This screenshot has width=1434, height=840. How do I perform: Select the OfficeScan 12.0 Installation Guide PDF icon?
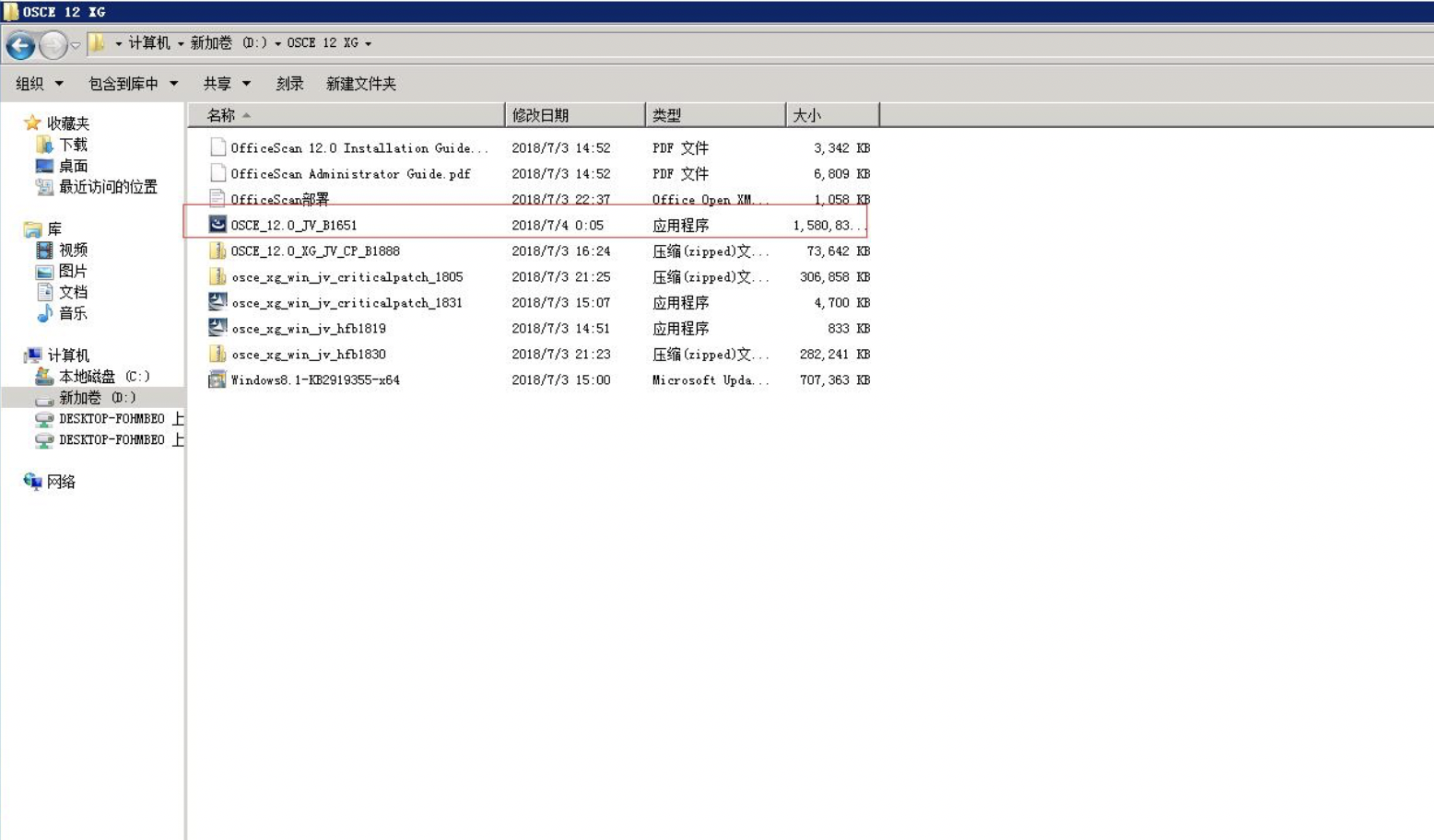click(x=217, y=147)
